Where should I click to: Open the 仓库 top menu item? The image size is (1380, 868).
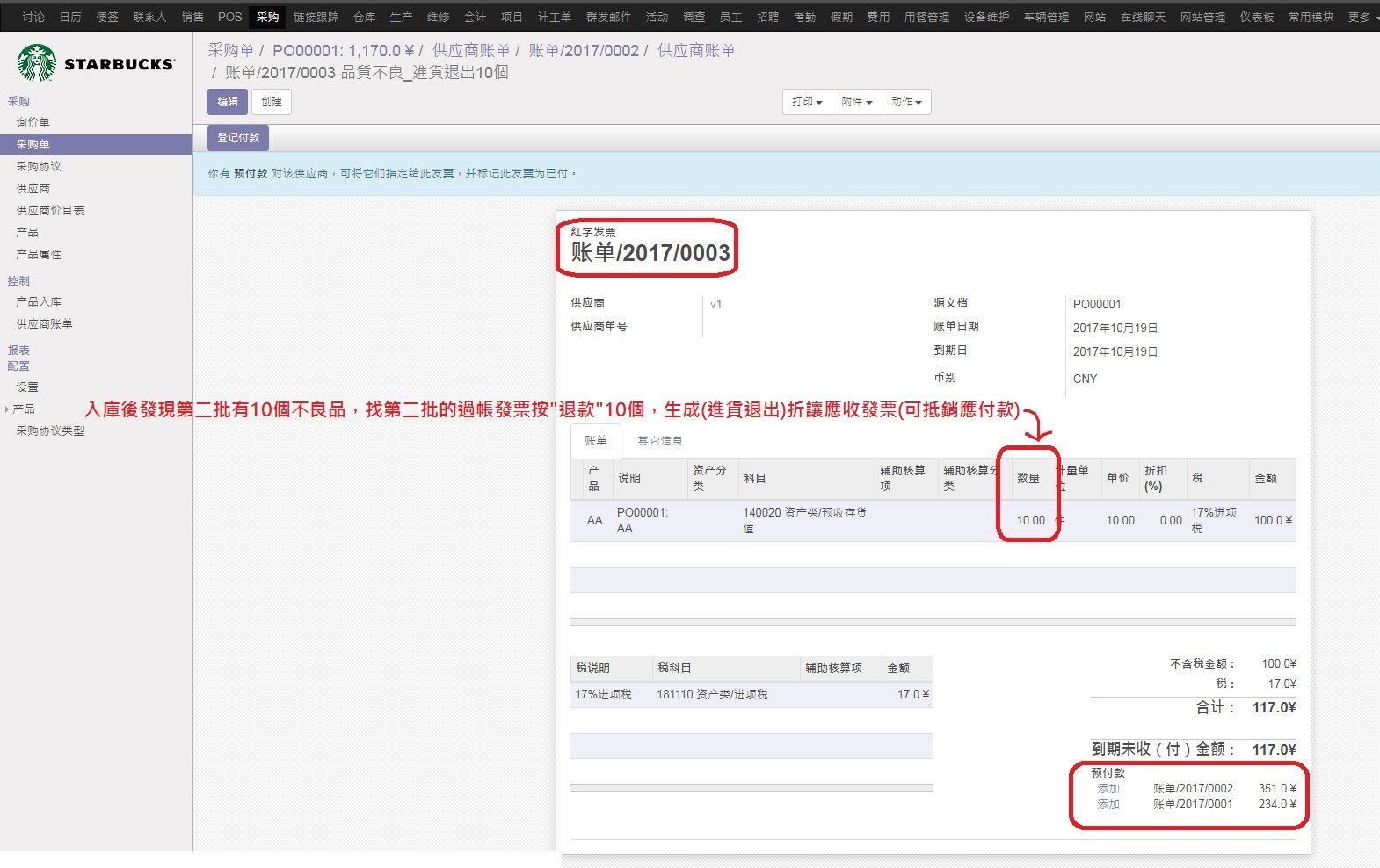(x=364, y=17)
